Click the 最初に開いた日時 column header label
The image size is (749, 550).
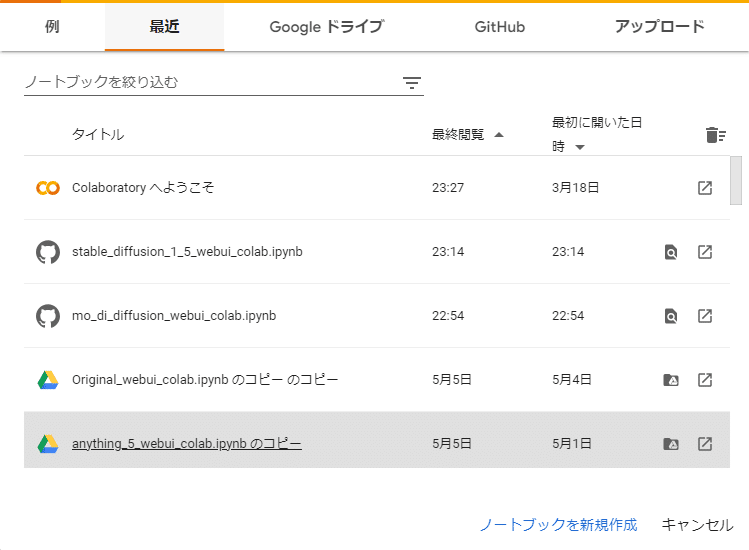[597, 134]
